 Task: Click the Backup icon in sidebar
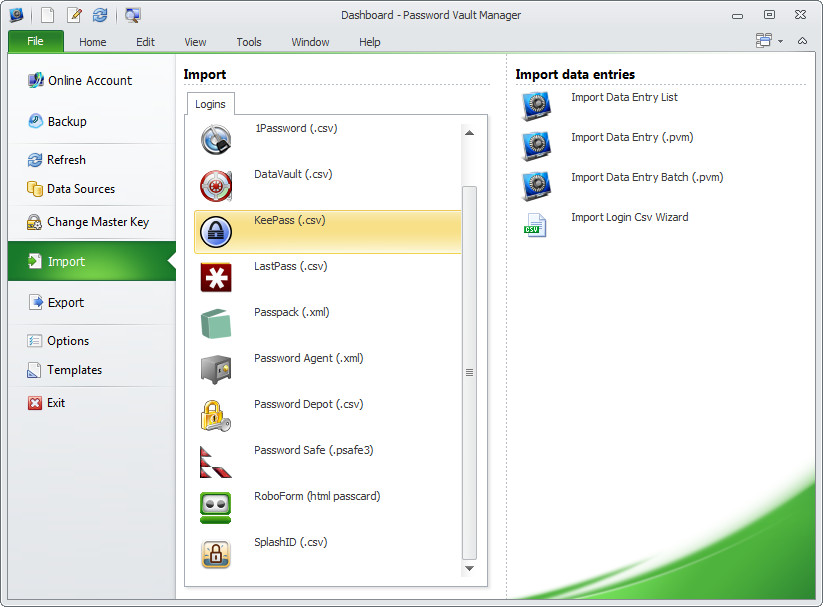(35, 121)
